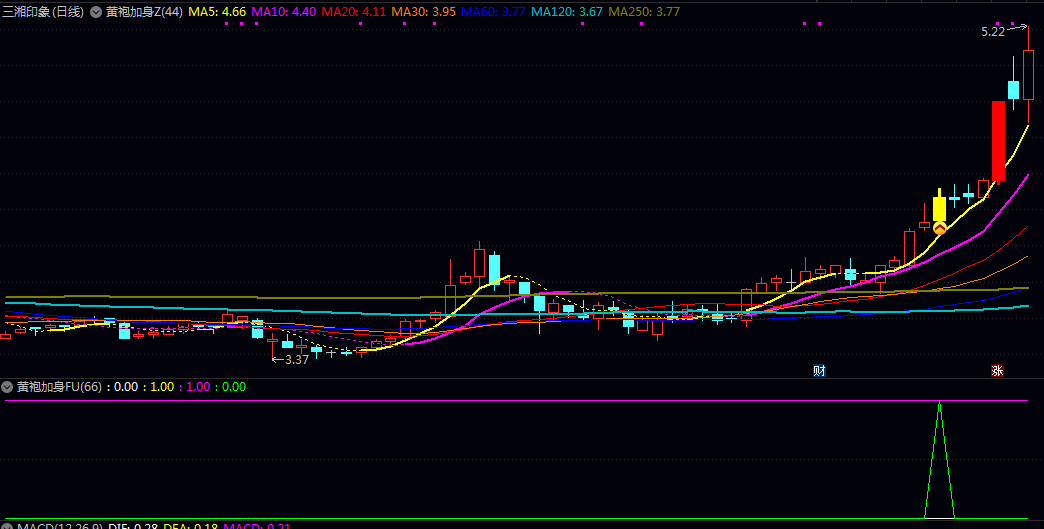
Task: Select the large solid red candlestick
Action: [998, 141]
